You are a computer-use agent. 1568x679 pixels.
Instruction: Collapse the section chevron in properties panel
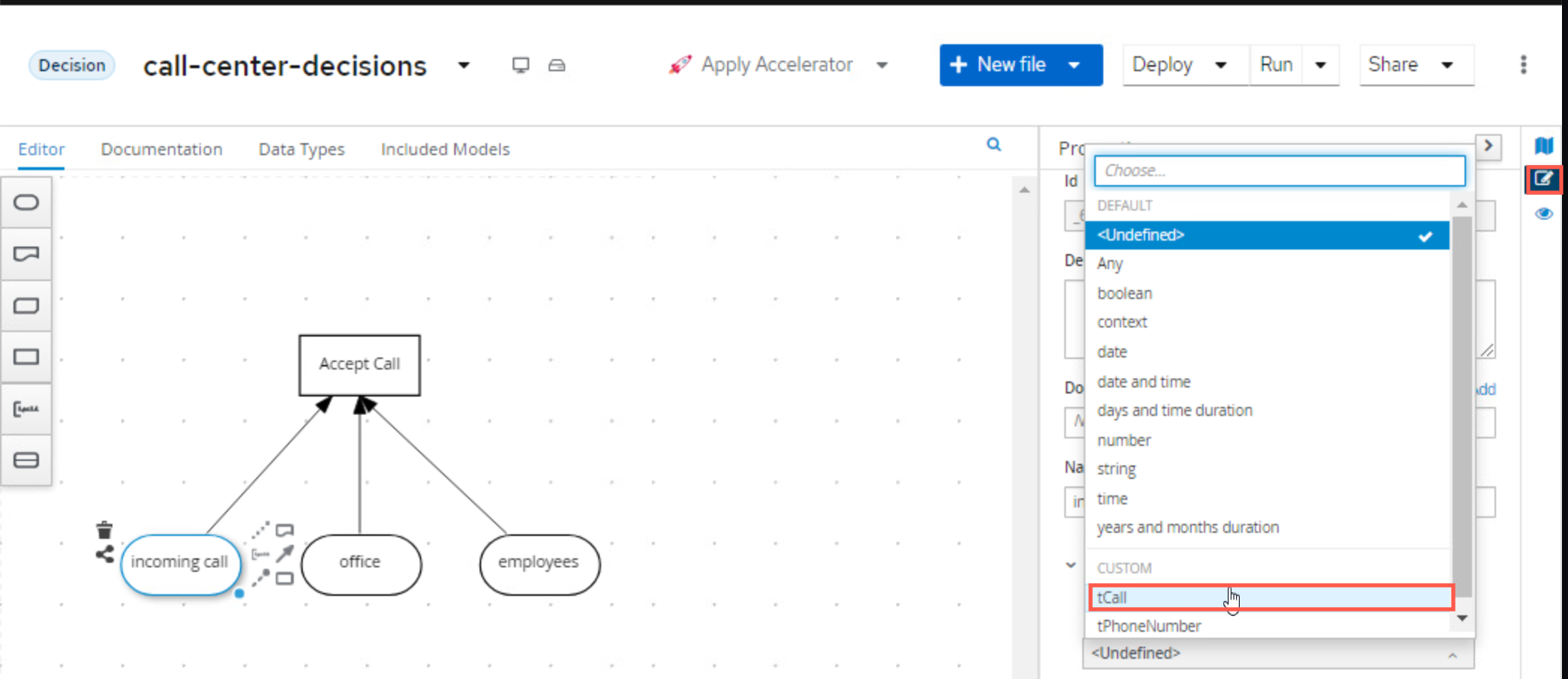(x=1071, y=565)
